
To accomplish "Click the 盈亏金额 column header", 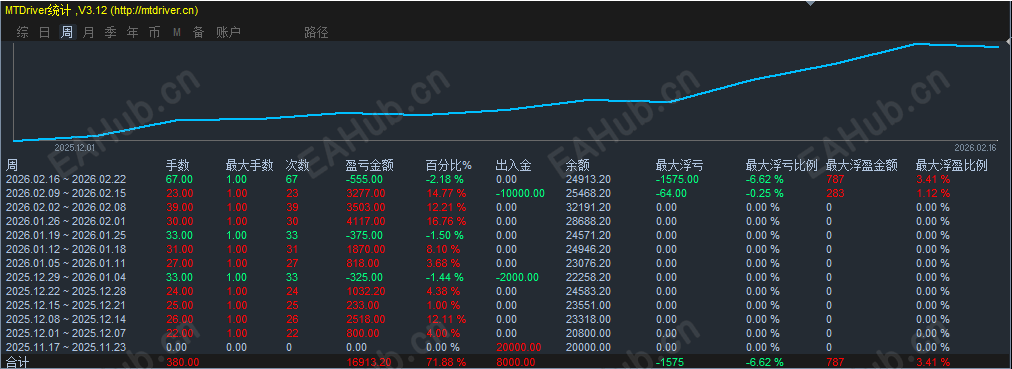I will click(x=369, y=165).
